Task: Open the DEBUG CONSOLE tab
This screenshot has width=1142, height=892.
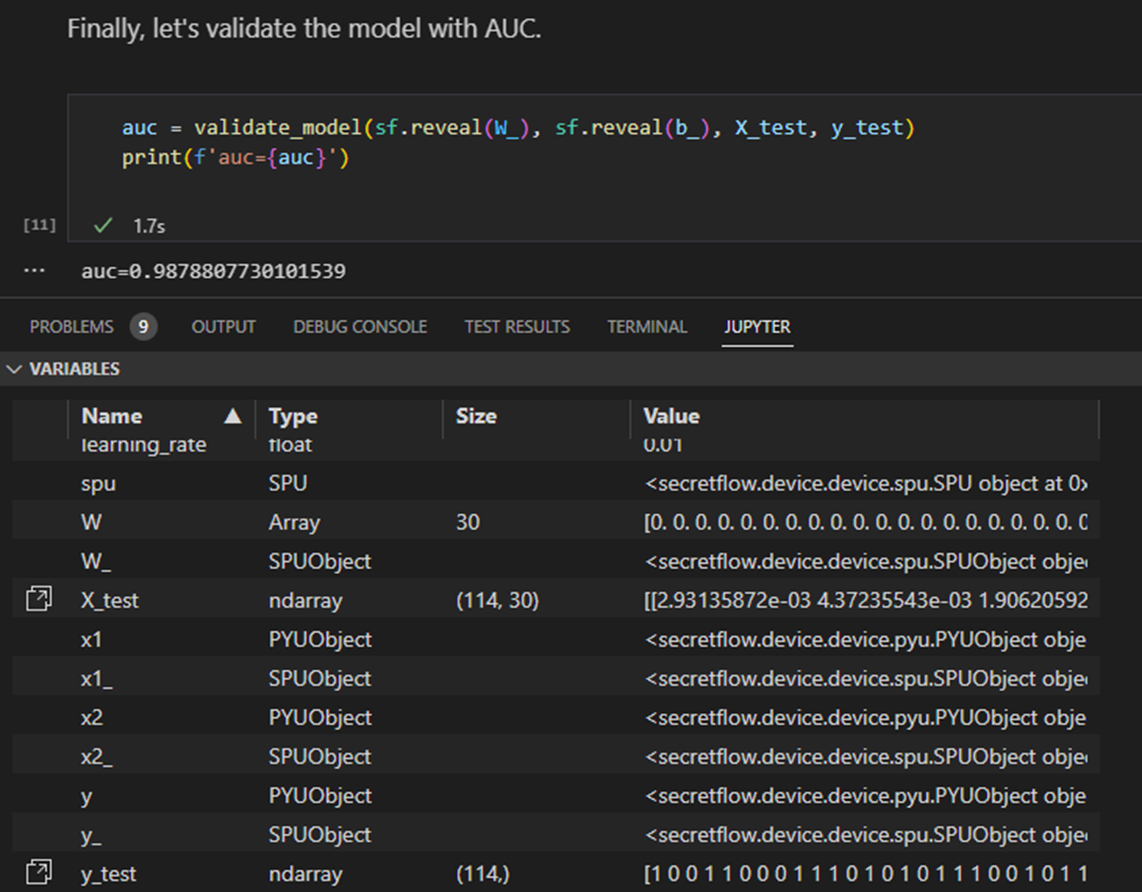Action: 360,326
